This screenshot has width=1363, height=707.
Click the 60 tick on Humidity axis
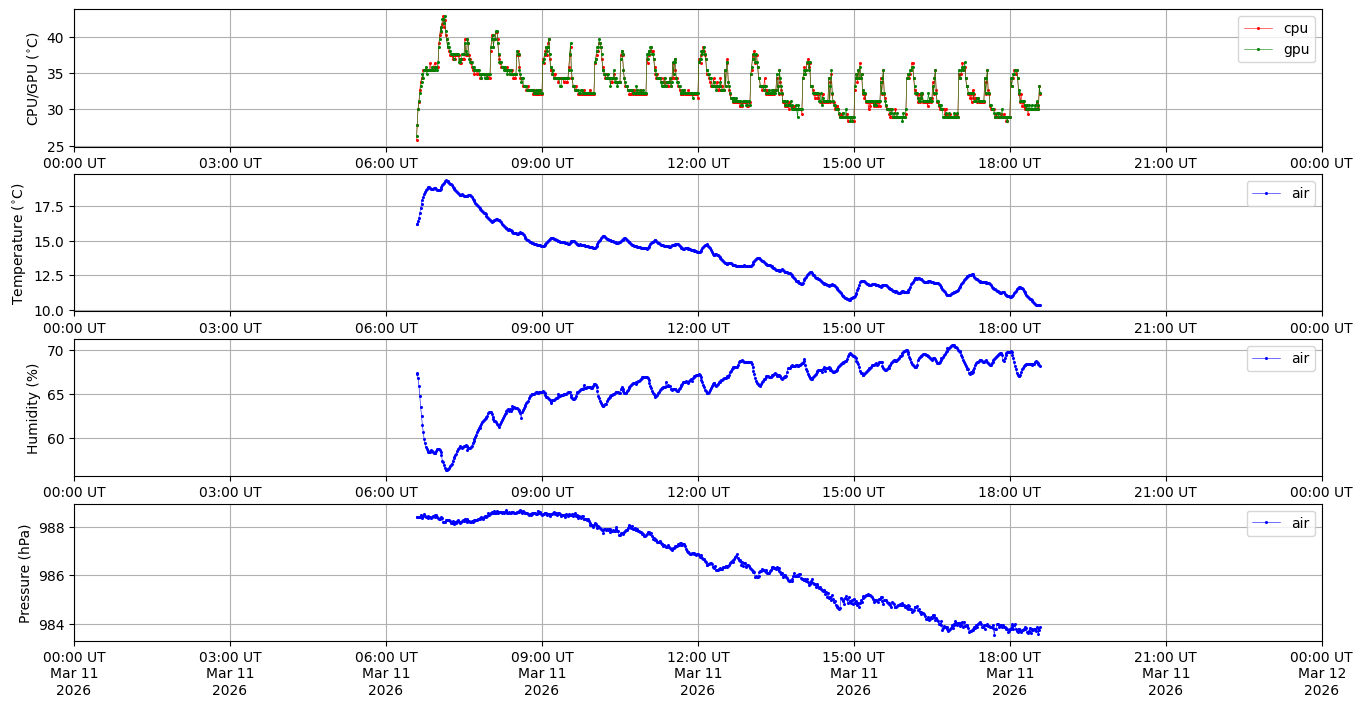pyautogui.click(x=58, y=438)
